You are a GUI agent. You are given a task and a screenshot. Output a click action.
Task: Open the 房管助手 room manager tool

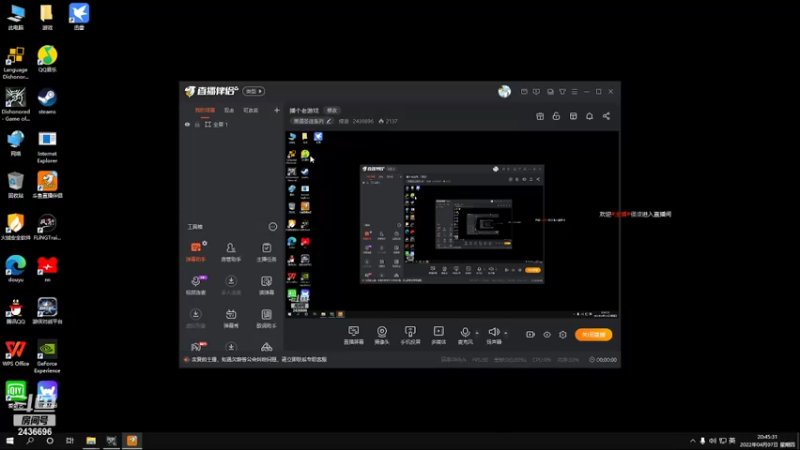pos(231,252)
